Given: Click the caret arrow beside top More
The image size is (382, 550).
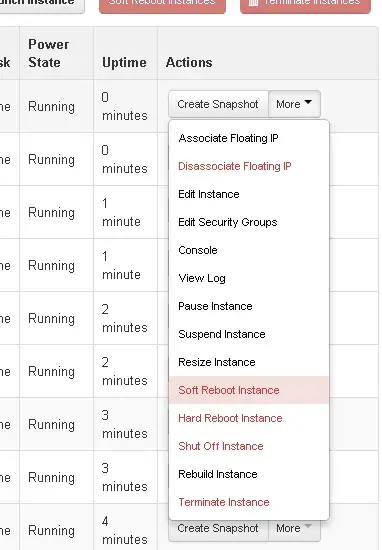Looking at the screenshot, I should [x=308, y=102].
